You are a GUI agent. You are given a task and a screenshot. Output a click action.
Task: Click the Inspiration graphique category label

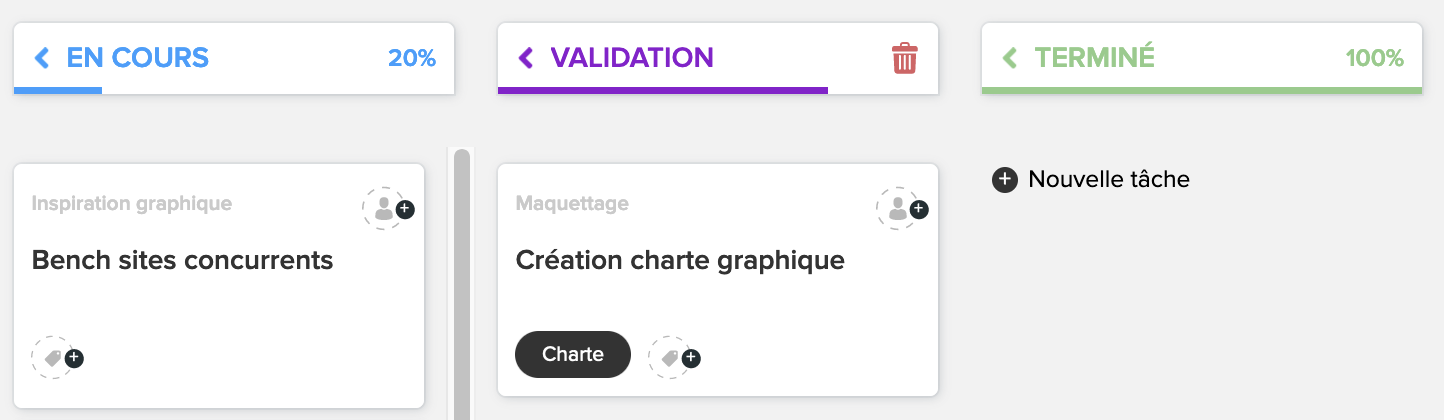click(x=132, y=204)
